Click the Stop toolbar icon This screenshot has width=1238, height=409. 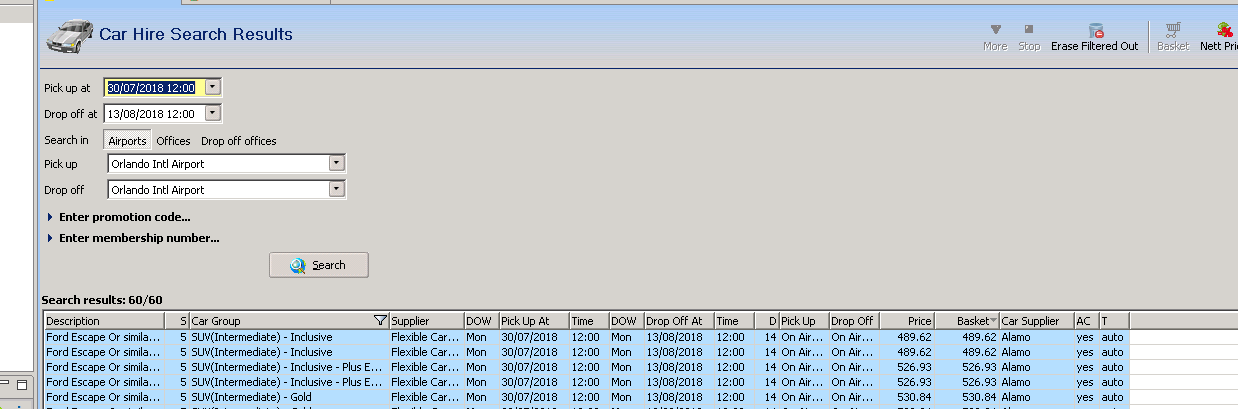(1029, 30)
